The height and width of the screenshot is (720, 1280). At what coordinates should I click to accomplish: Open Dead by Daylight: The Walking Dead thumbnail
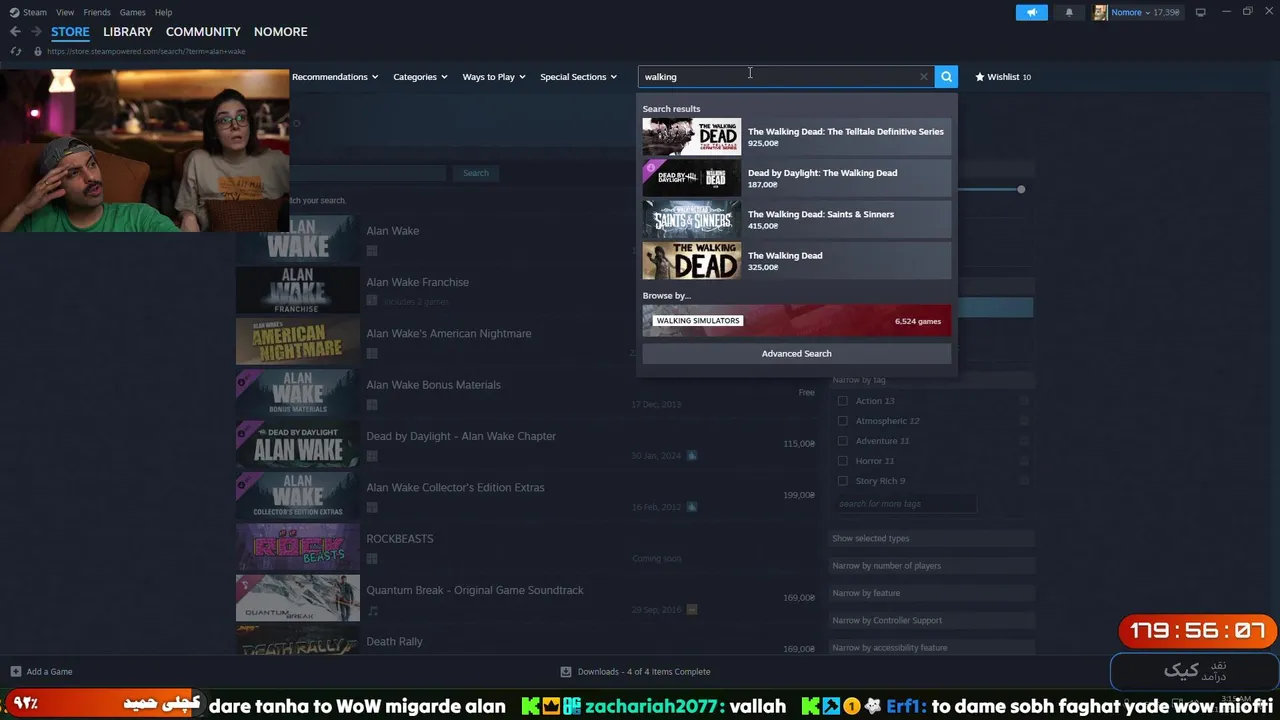(x=692, y=178)
